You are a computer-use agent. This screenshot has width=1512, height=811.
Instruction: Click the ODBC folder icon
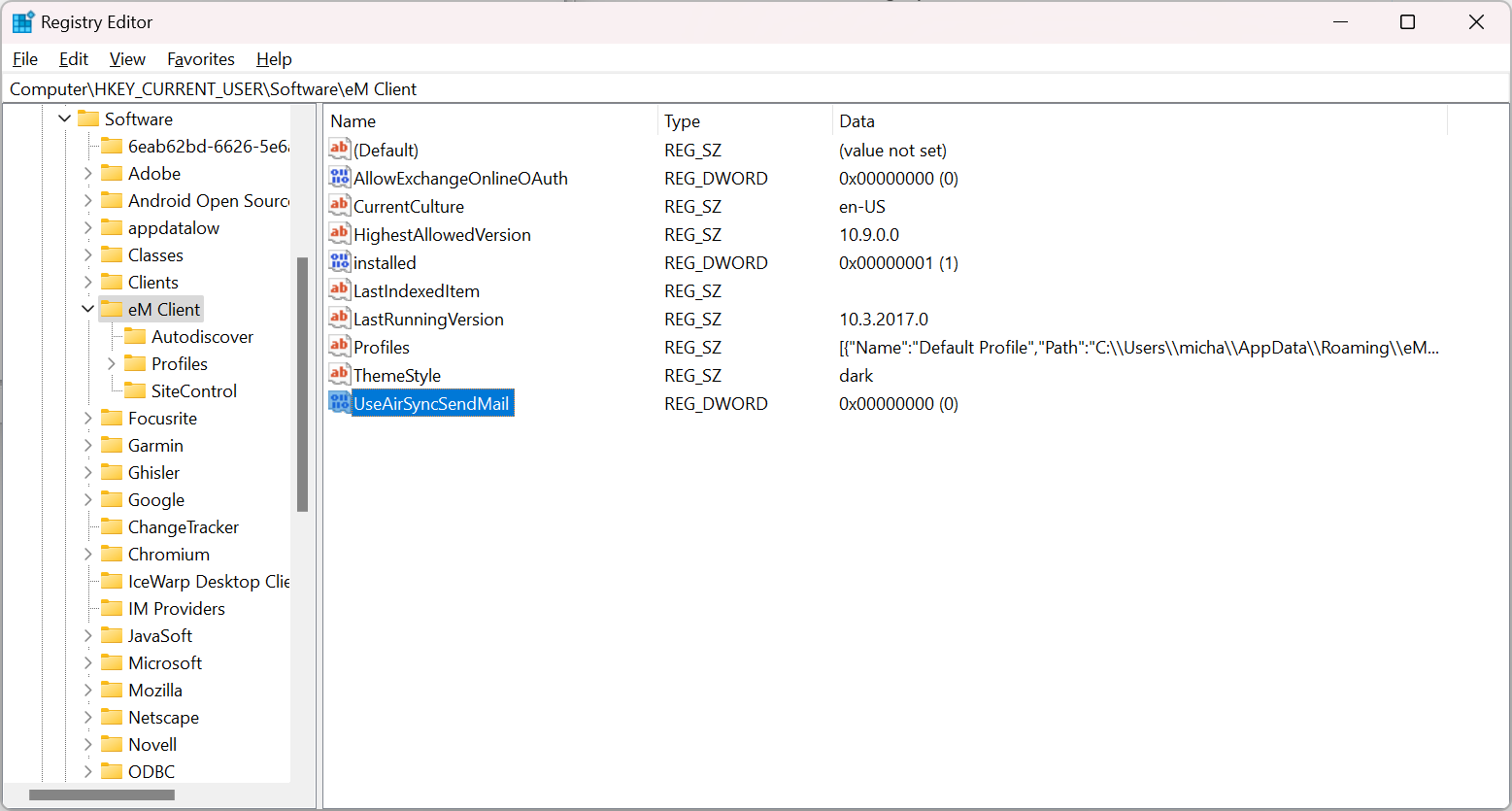112,771
